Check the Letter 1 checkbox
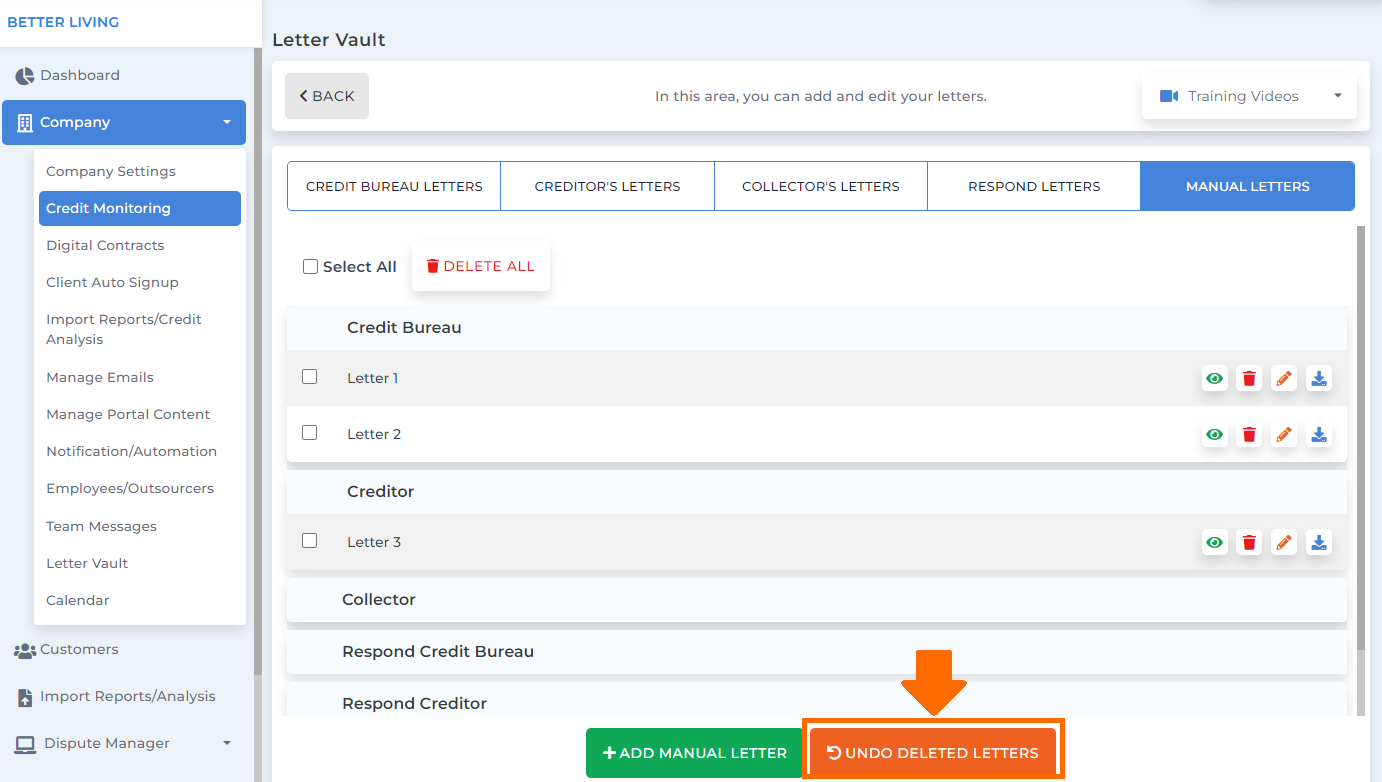The width and height of the screenshot is (1382, 782). 310,377
